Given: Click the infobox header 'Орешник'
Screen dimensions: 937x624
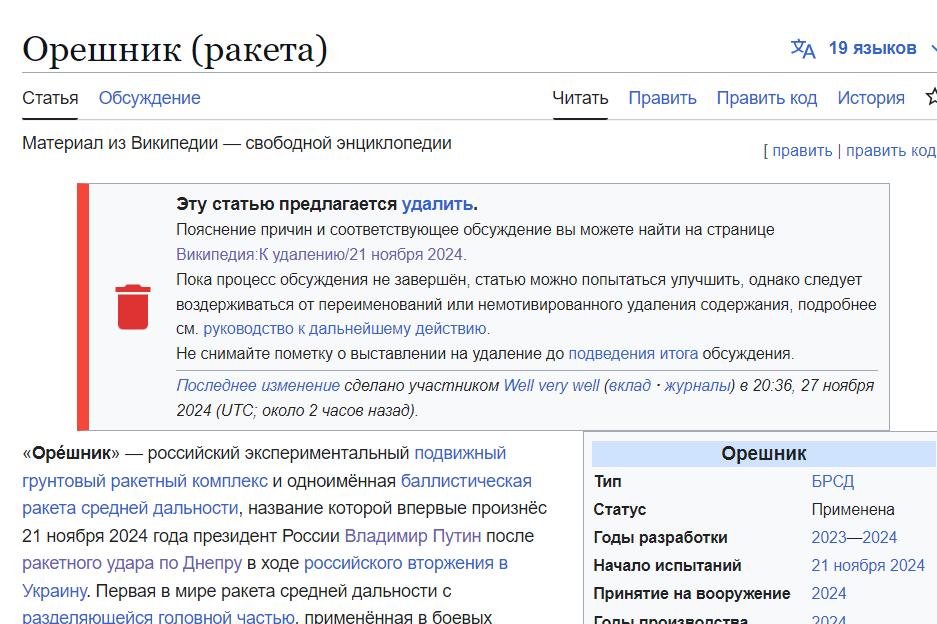Looking at the screenshot, I should [x=763, y=454].
